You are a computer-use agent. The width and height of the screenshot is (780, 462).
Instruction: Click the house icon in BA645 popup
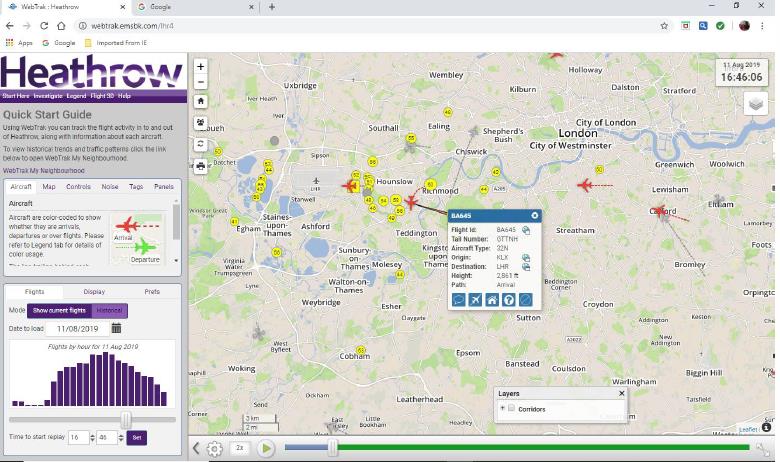(x=492, y=300)
